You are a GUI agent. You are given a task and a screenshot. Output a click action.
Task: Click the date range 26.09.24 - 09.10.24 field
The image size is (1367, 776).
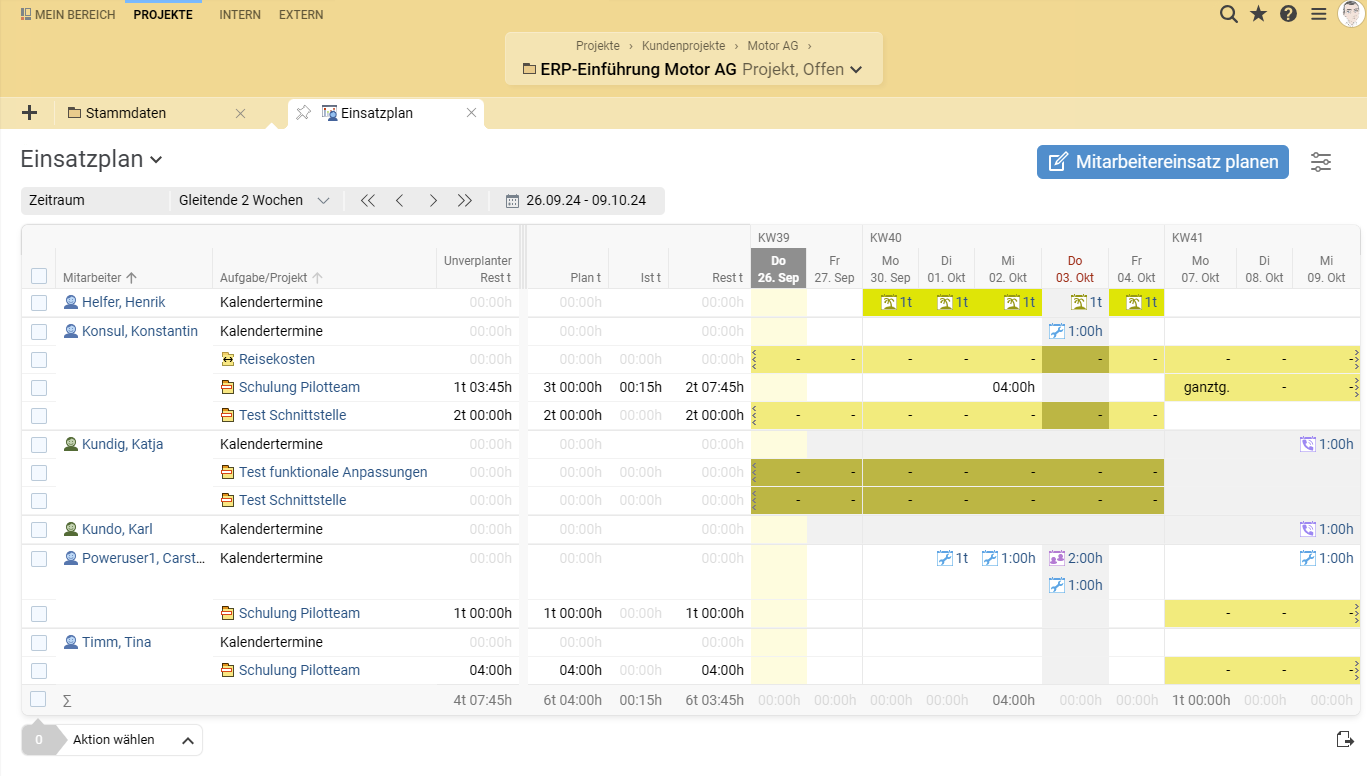point(585,201)
